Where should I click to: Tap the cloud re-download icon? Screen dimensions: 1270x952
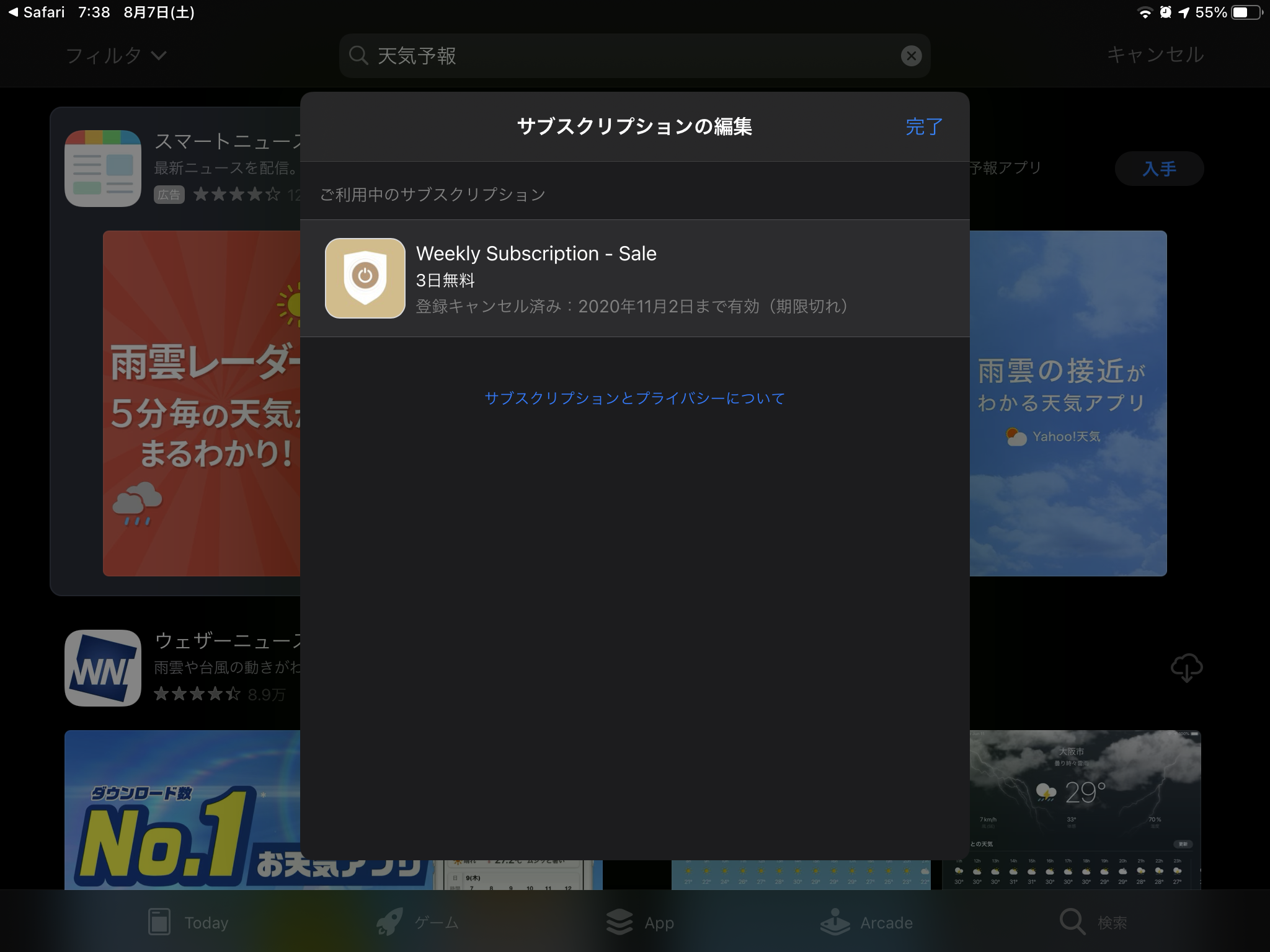point(1186,668)
